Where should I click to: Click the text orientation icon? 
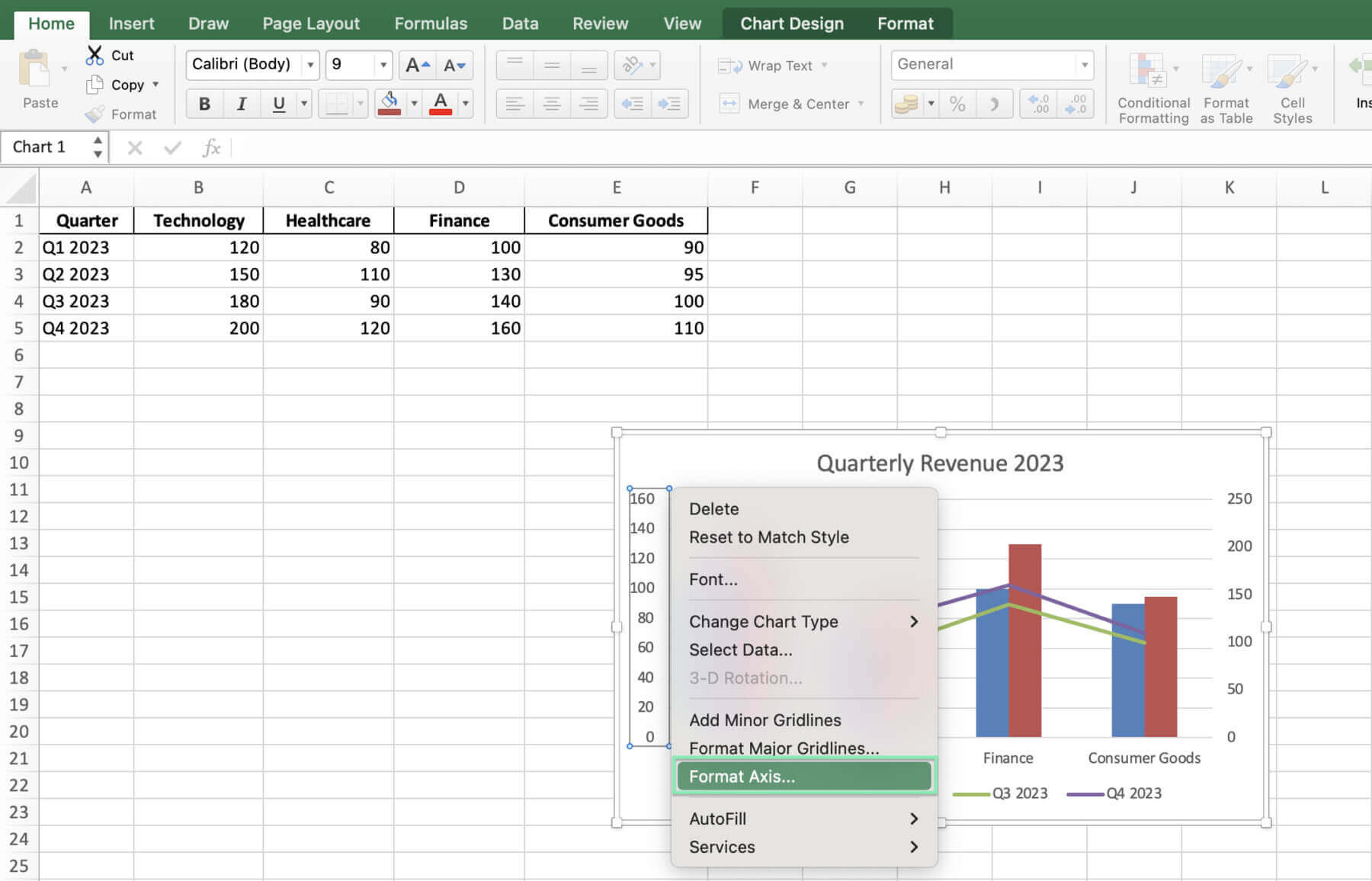point(632,66)
